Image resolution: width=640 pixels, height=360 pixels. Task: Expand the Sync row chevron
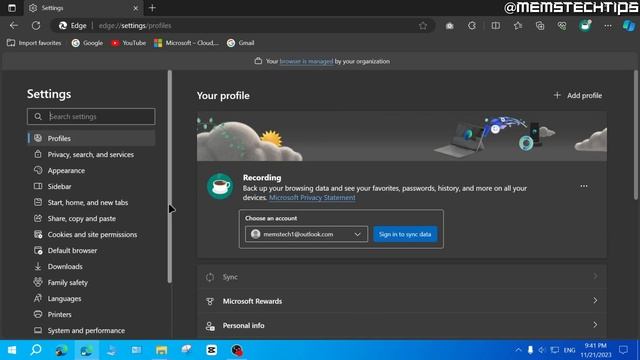595,277
